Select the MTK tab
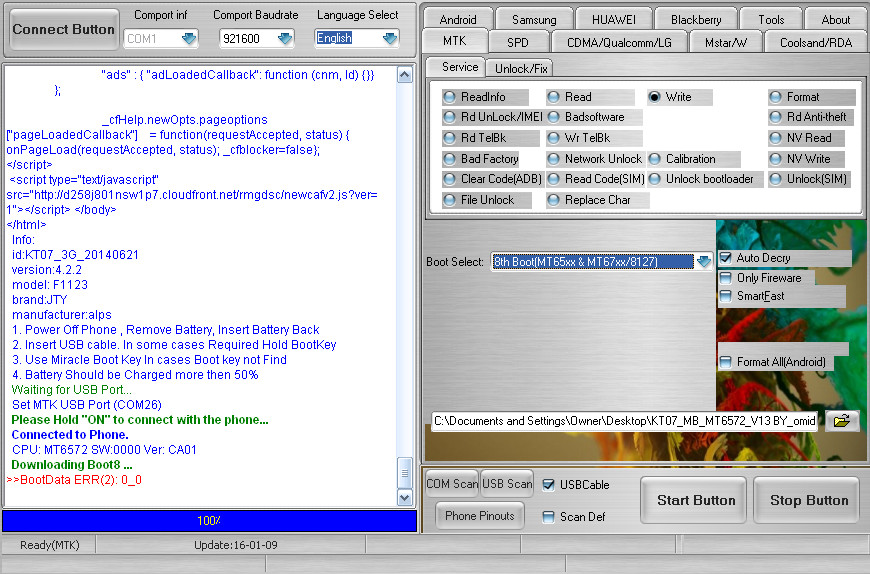The width and height of the screenshot is (870, 574). click(455, 41)
